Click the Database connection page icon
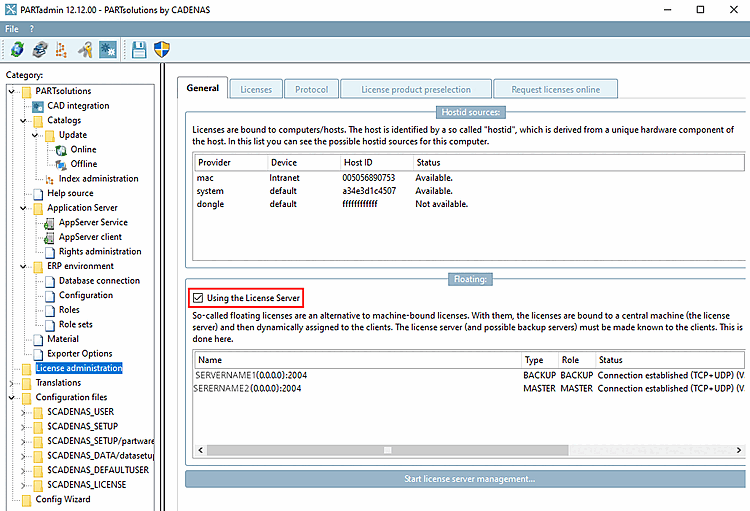The height and width of the screenshot is (511, 750). (x=50, y=281)
